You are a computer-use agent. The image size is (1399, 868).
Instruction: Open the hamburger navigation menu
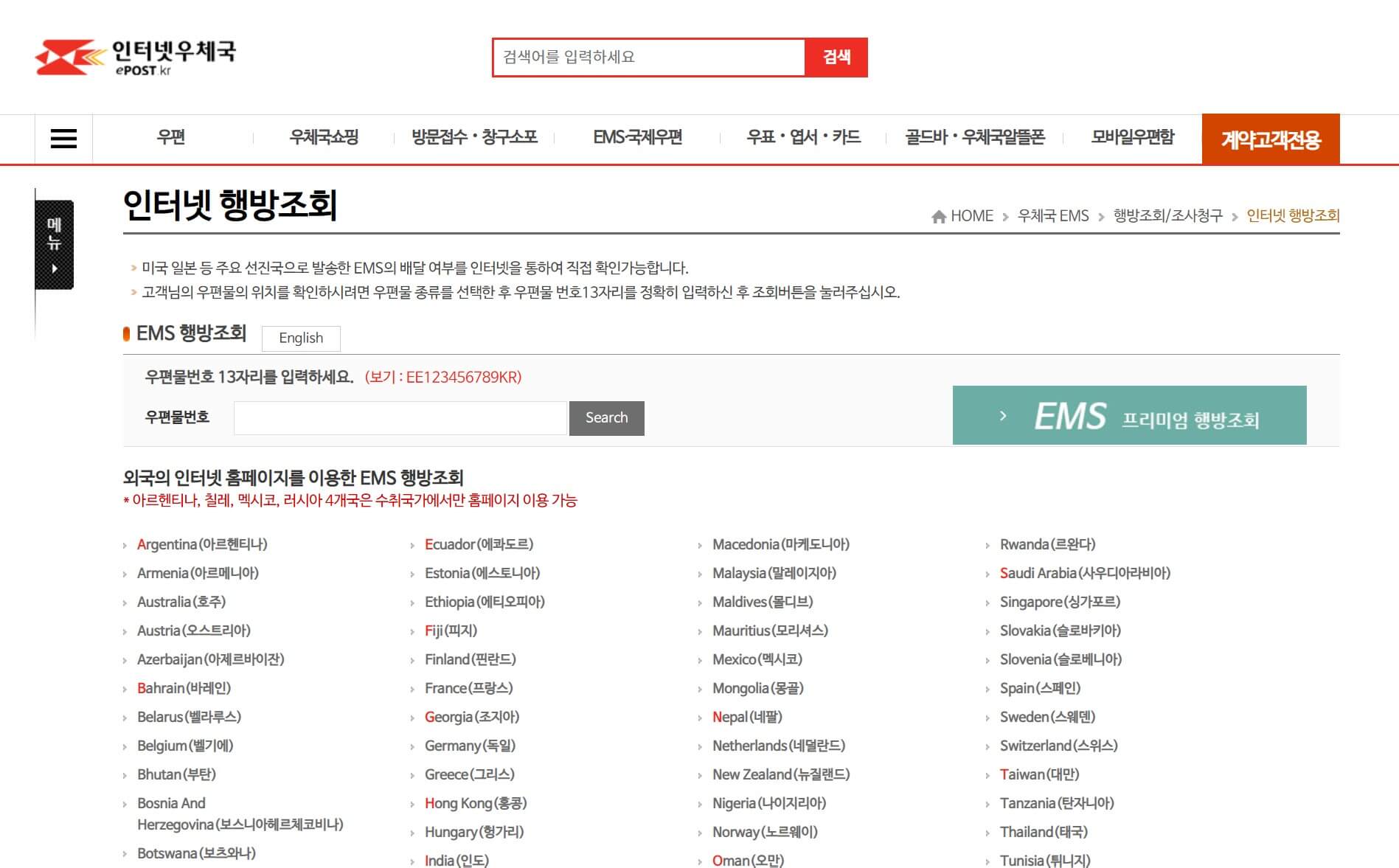63,138
